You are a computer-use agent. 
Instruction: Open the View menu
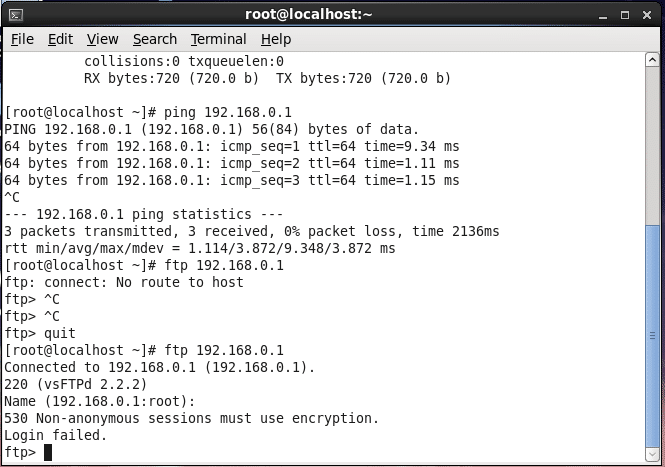pos(102,39)
